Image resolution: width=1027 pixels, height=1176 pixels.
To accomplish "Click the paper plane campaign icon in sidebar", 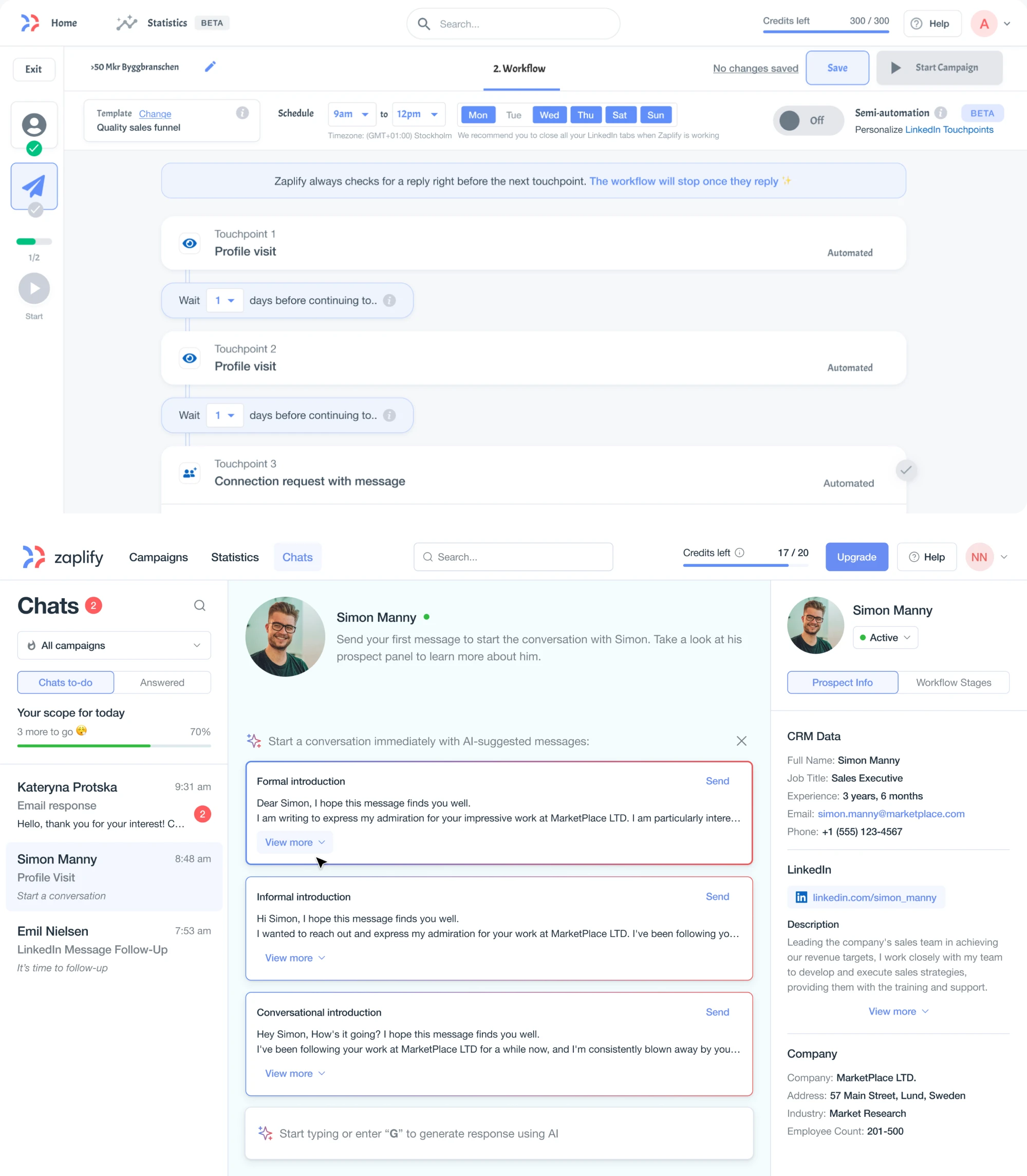I will (x=34, y=185).
